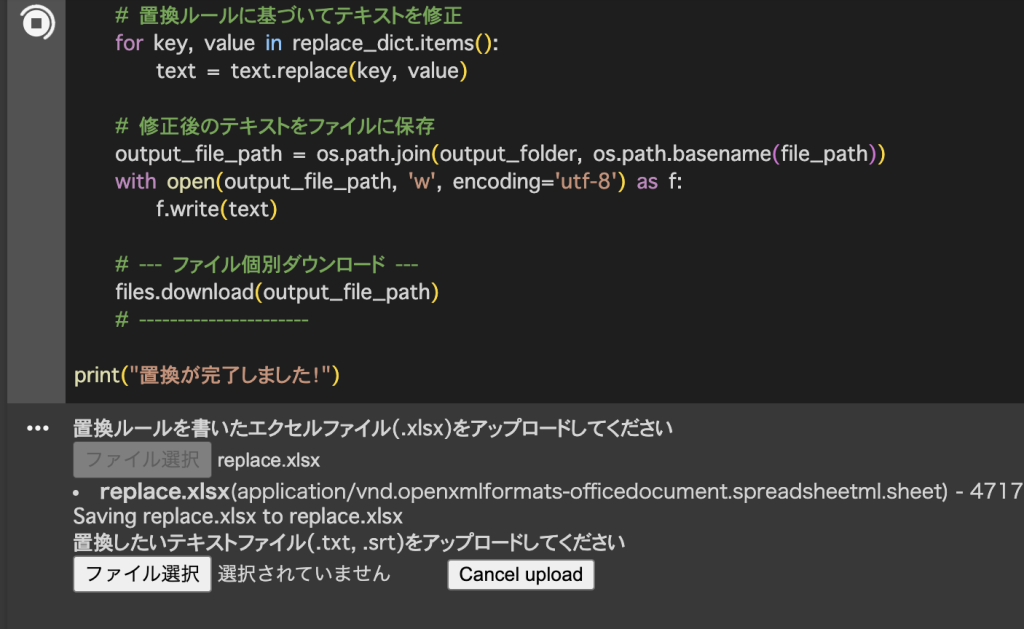
Task: Click the text.replace(key, value) line
Action: 312,71
